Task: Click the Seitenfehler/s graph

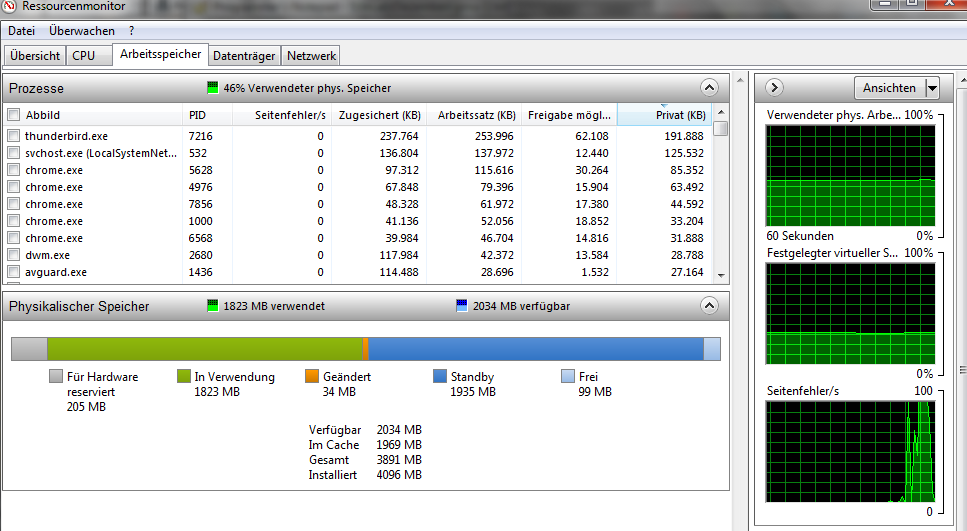Action: click(850, 451)
